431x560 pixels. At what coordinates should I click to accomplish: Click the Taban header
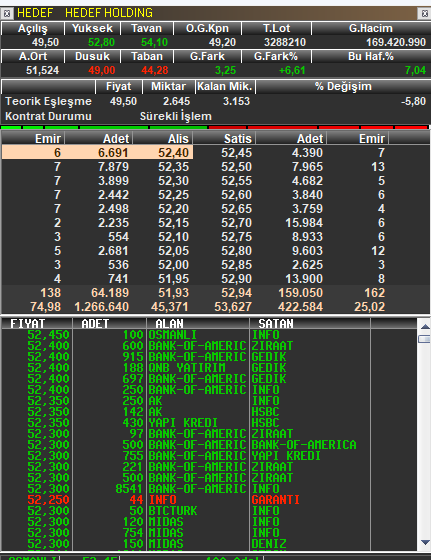pos(146,56)
